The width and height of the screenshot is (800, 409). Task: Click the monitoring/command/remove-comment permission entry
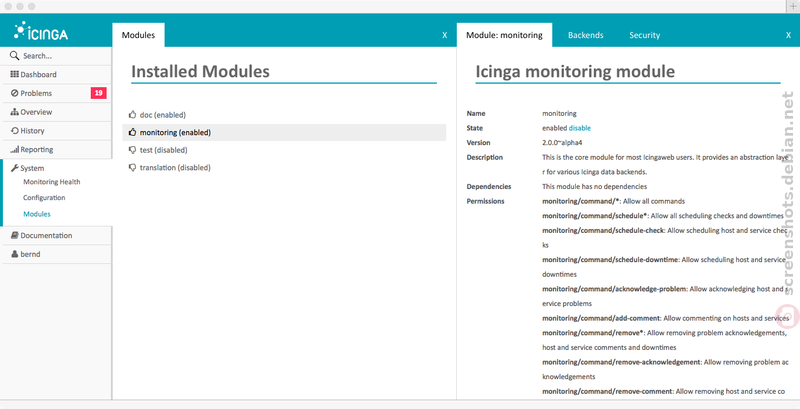663,392
